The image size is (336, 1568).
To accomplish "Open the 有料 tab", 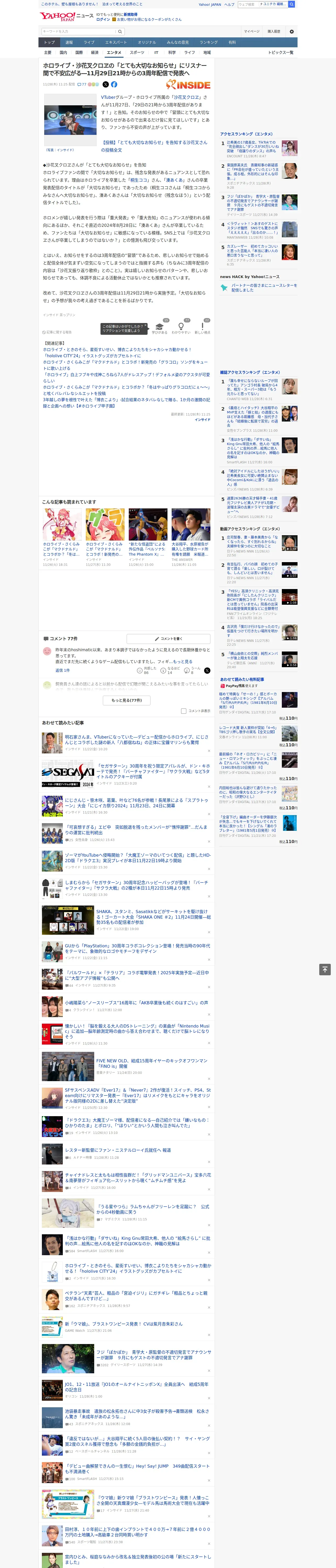I will click(x=232, y=43).
